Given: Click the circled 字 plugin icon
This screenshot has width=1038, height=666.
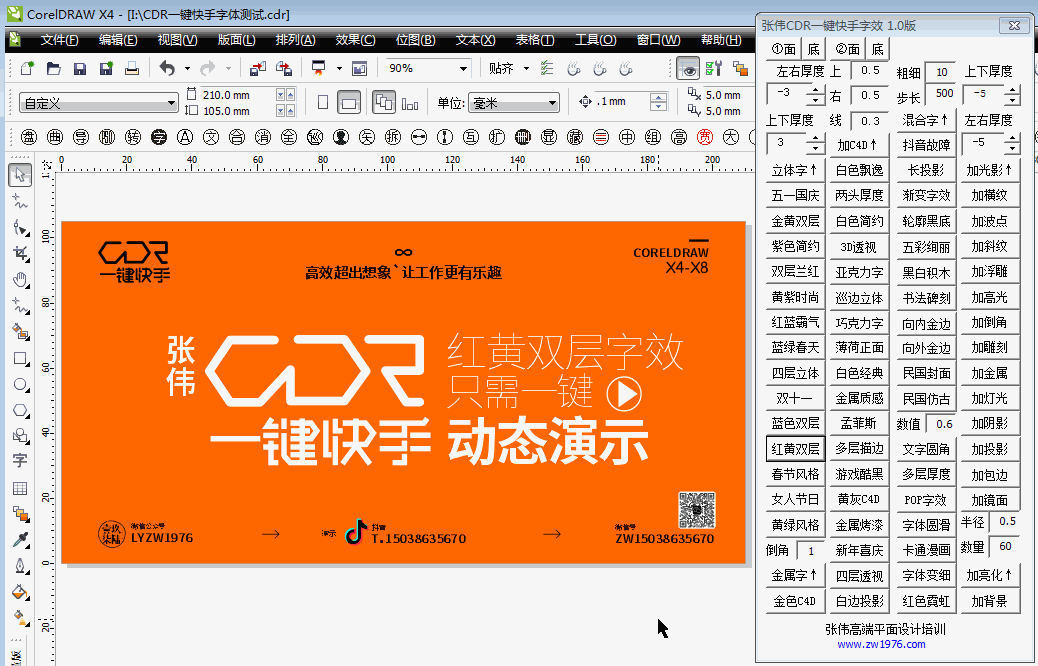Looking at the screenshot, I should pyautogui.click(x=159, y=137).
